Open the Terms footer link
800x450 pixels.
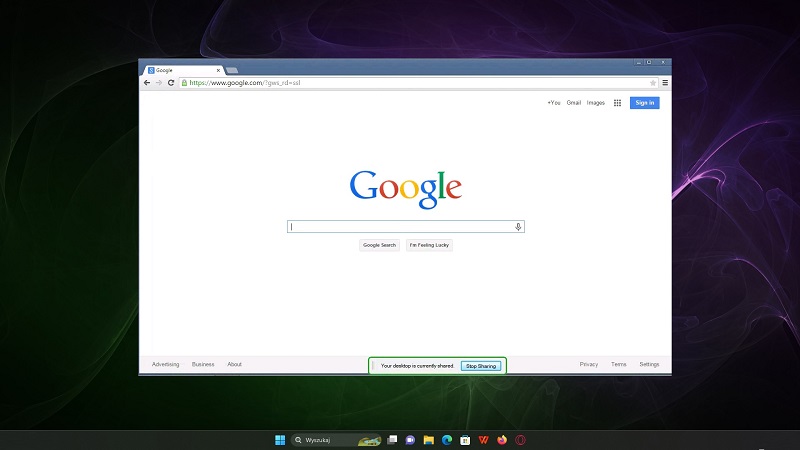[x=619, y=364]
